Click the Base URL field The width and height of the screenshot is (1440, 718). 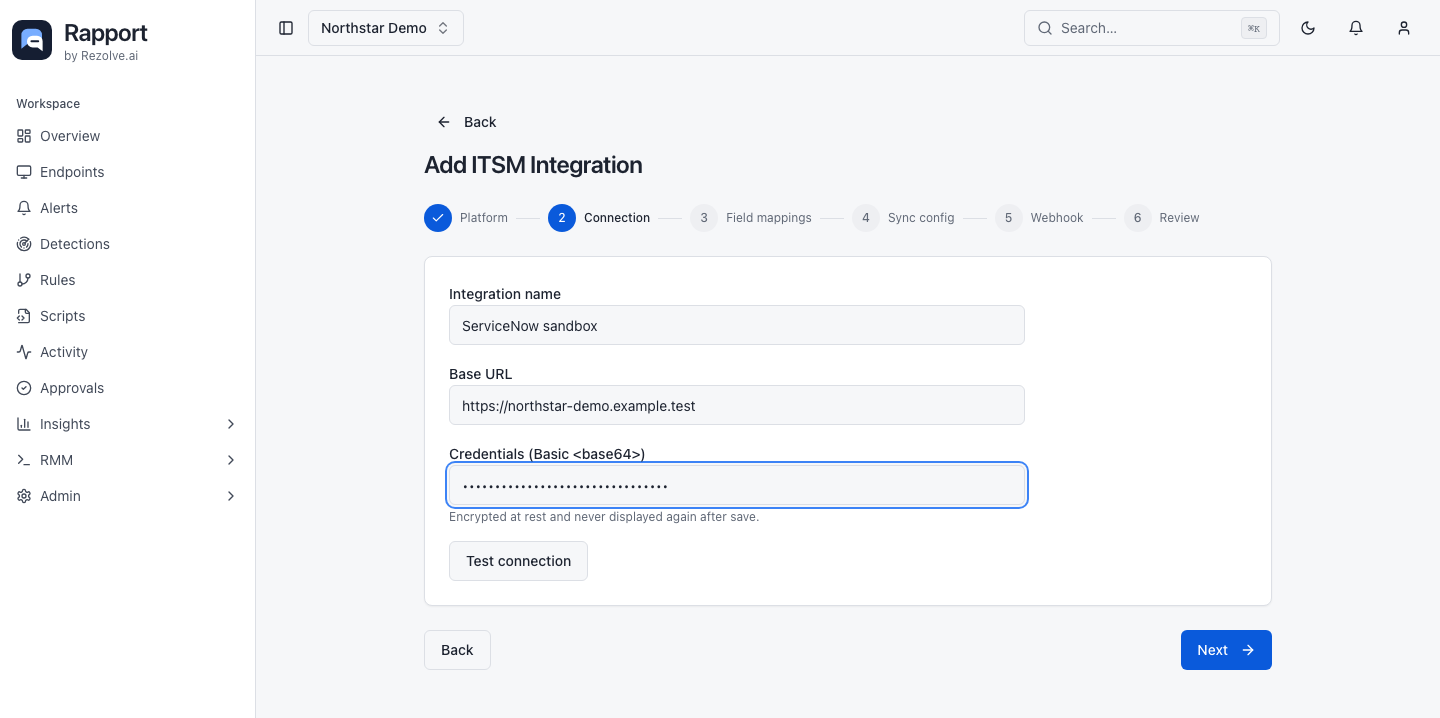point(737,405)
